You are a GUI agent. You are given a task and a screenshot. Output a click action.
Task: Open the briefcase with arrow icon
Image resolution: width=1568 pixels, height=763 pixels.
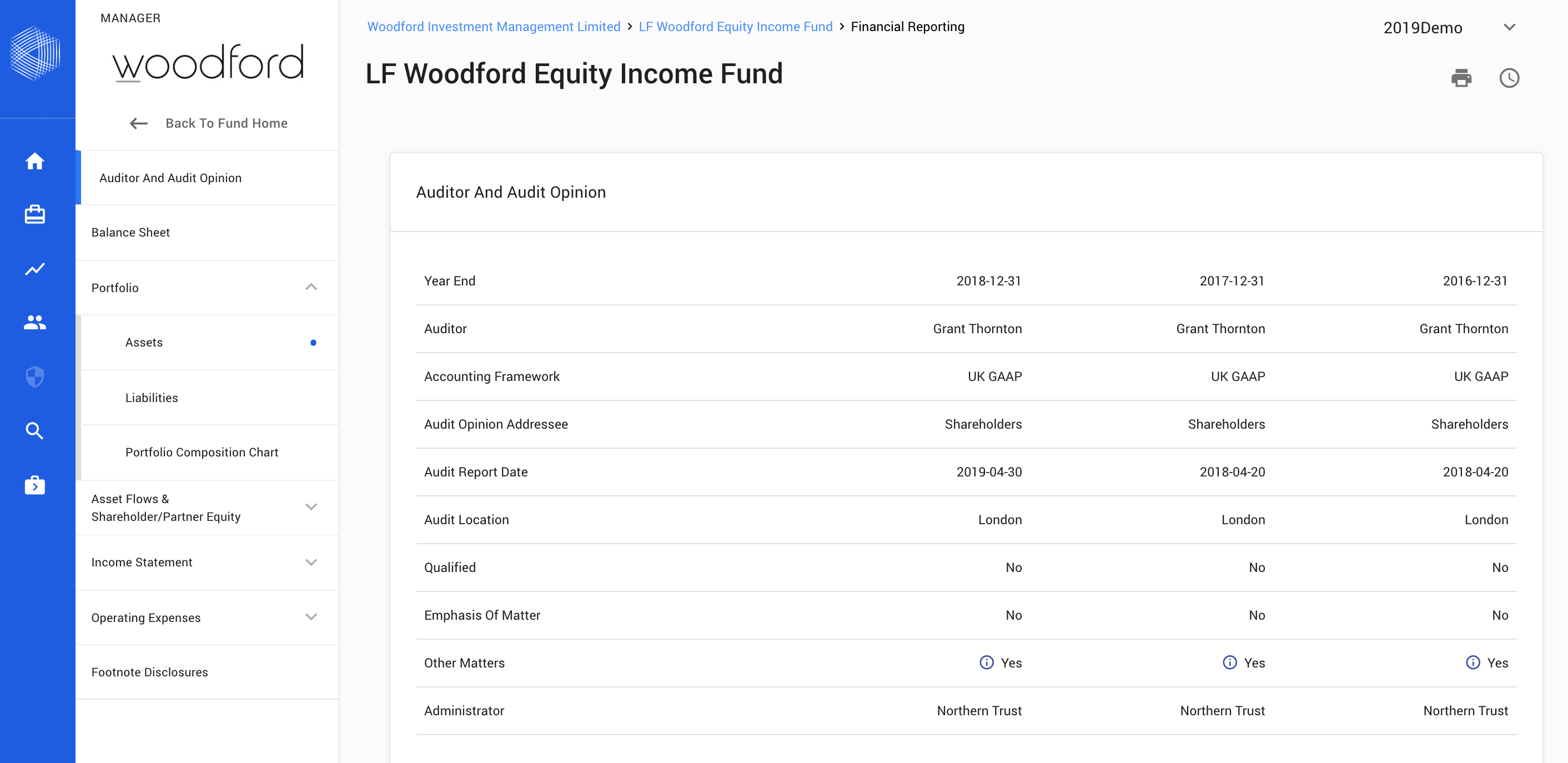34,485
